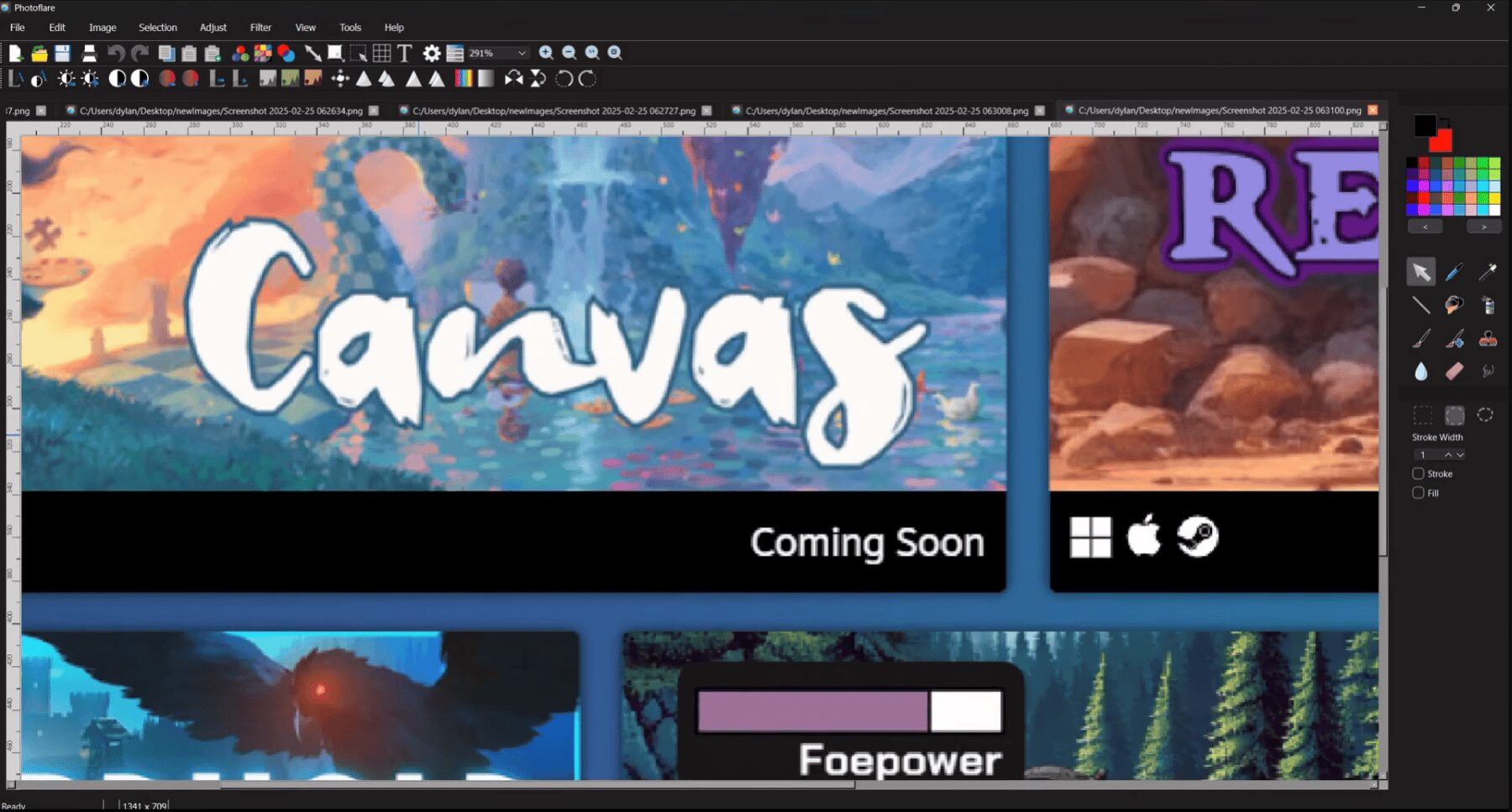Screen dimensions: 1512x812
Task: Select the stamp clone tool
Action: (1488, 338)
